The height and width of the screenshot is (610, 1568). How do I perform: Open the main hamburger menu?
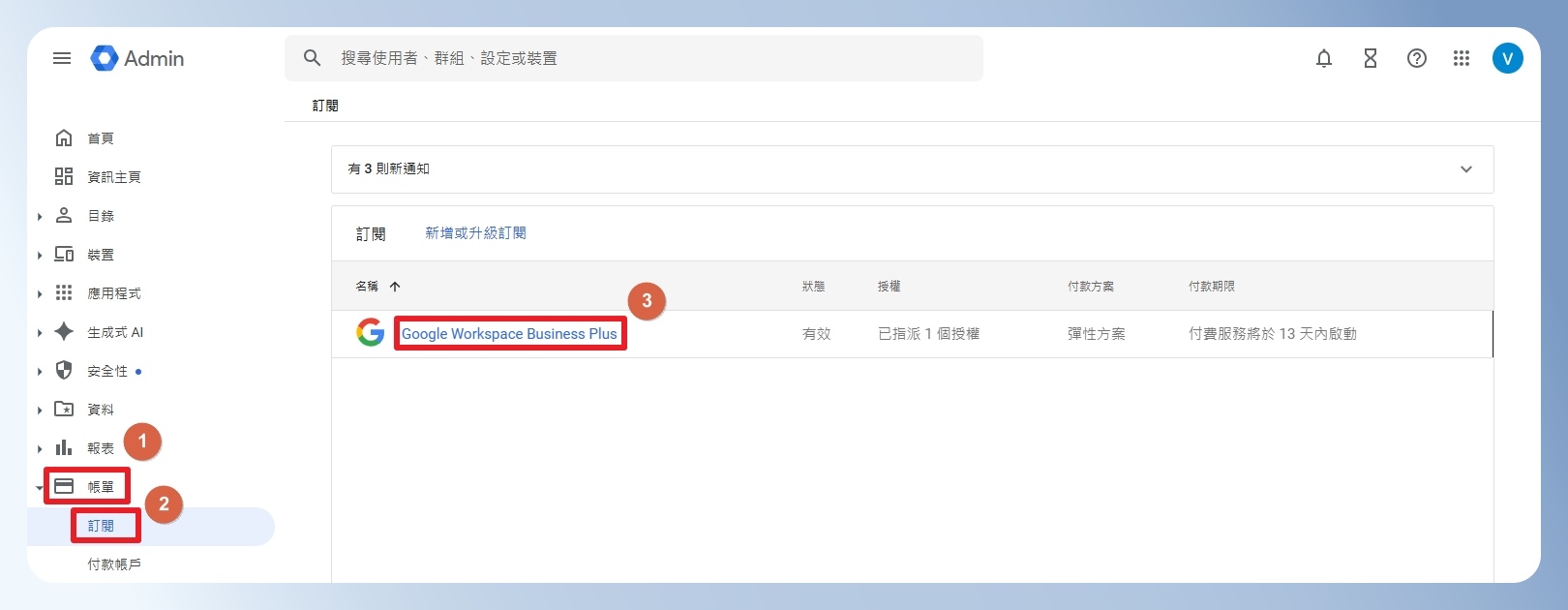[62, 58]
